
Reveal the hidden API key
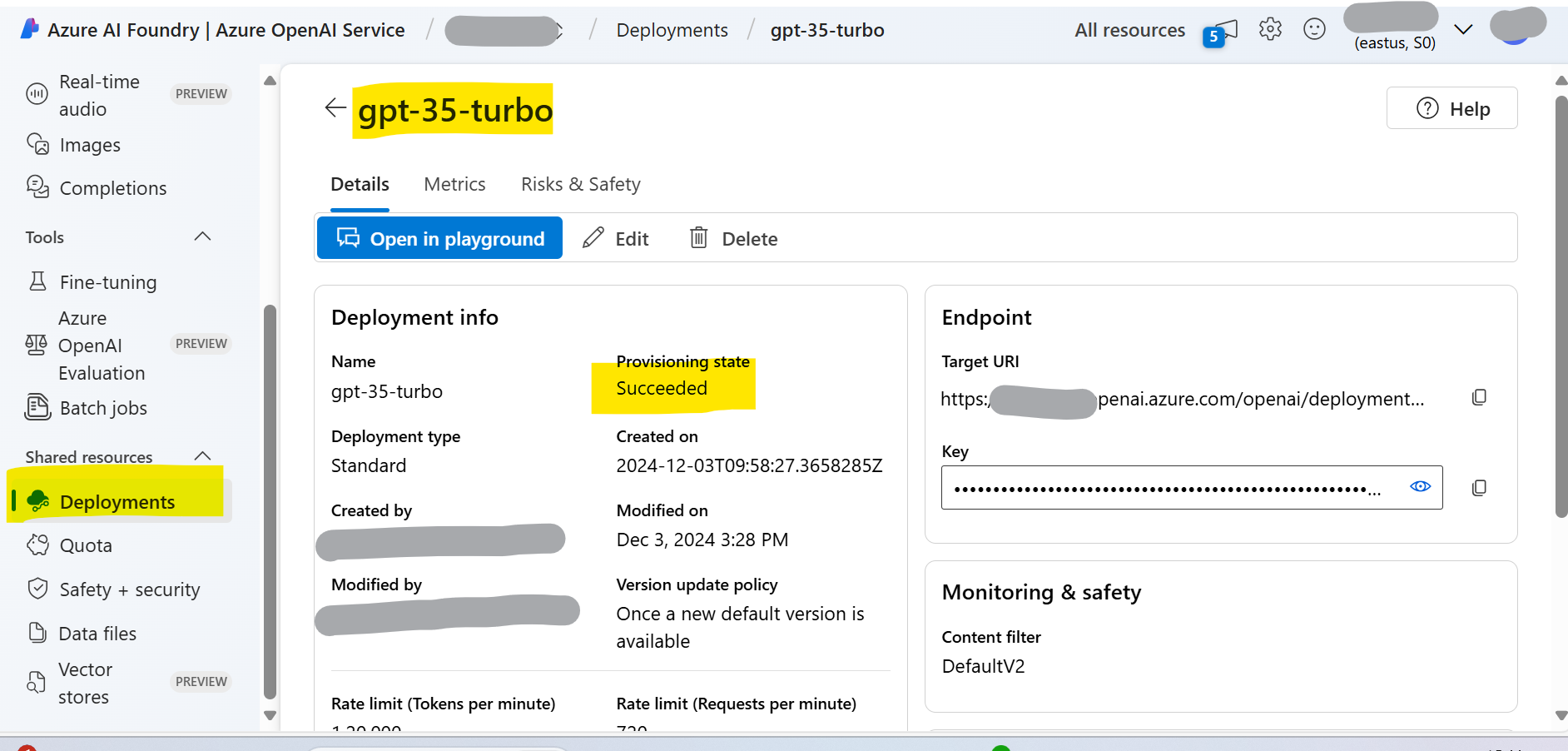[1420, 486]
